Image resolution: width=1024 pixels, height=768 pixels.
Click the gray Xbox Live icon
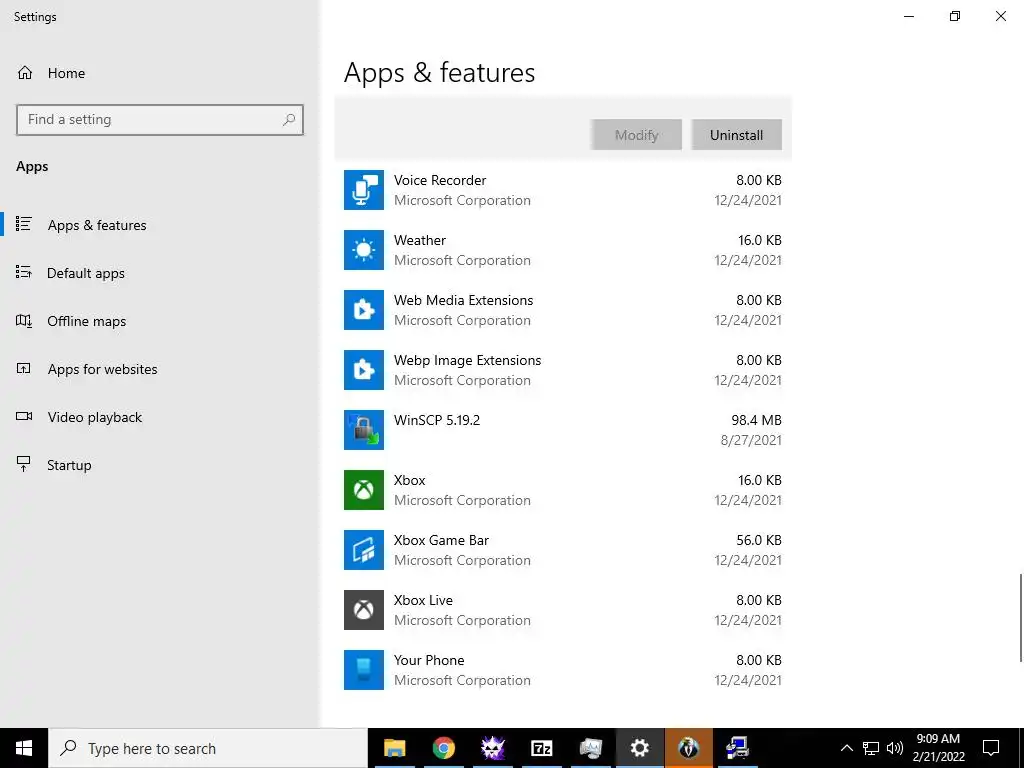click(364, 611)
